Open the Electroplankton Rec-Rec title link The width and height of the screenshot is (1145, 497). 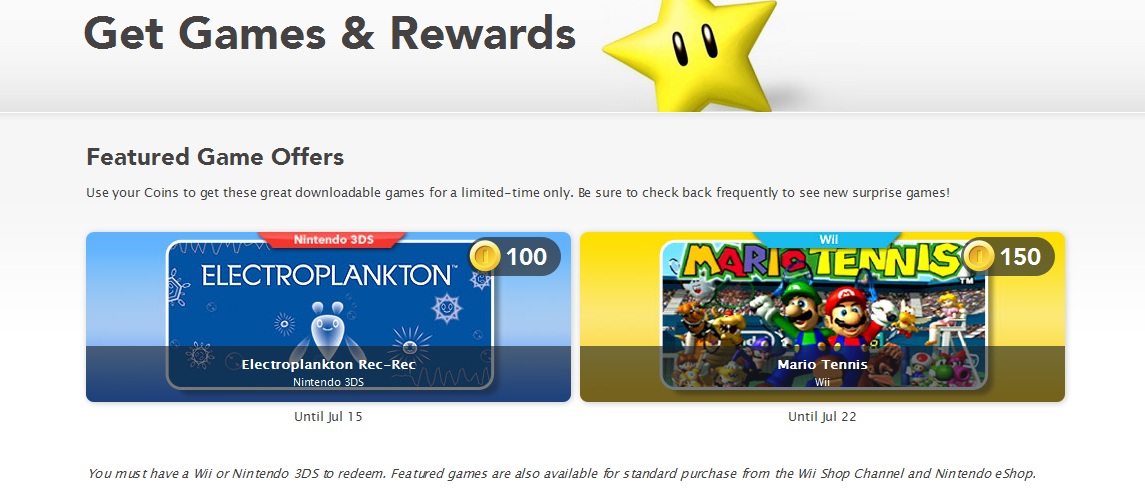328,365
